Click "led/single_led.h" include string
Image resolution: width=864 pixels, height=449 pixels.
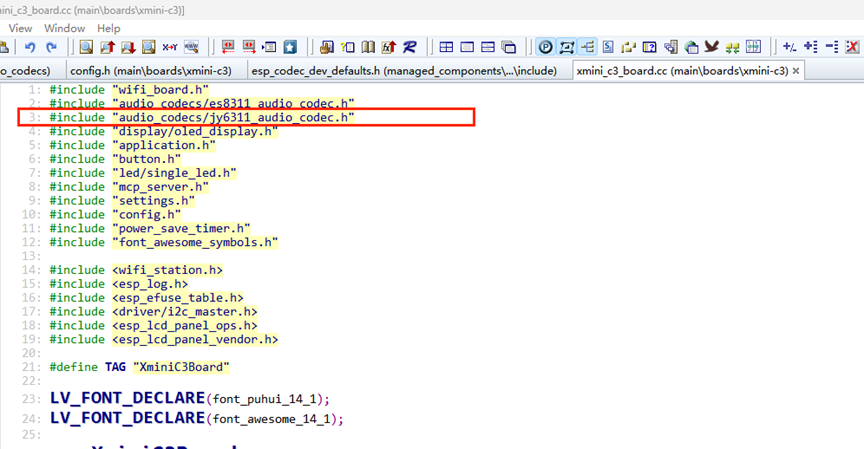pyautogui.click(x=174, y=173)
